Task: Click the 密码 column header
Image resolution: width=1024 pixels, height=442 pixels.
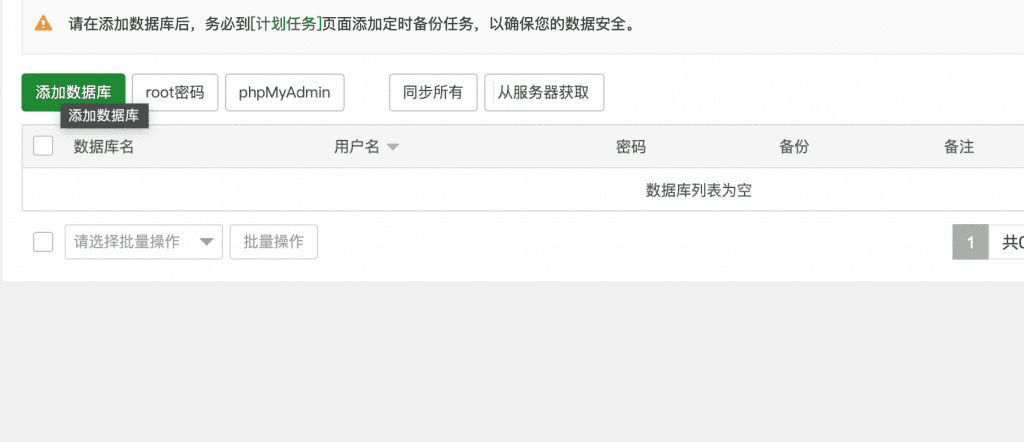Action: click(631, 146)
